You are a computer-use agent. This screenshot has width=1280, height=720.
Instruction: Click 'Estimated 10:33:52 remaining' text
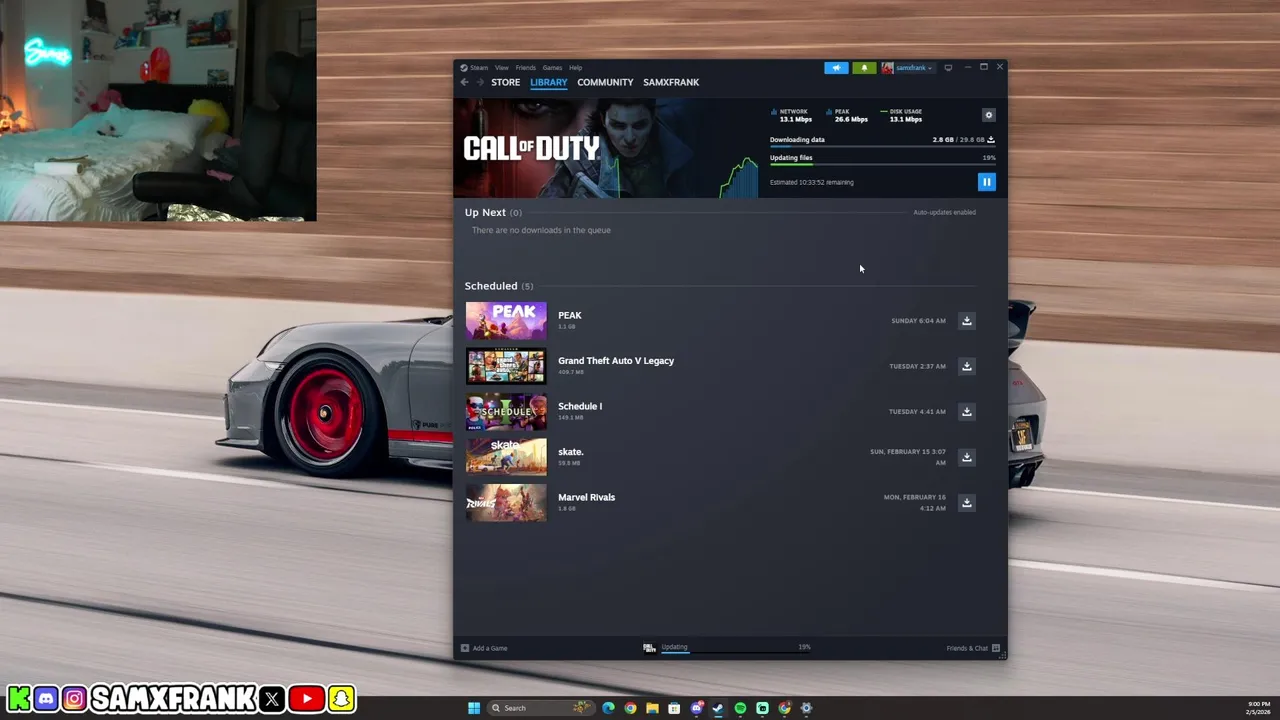click(811, 182)
